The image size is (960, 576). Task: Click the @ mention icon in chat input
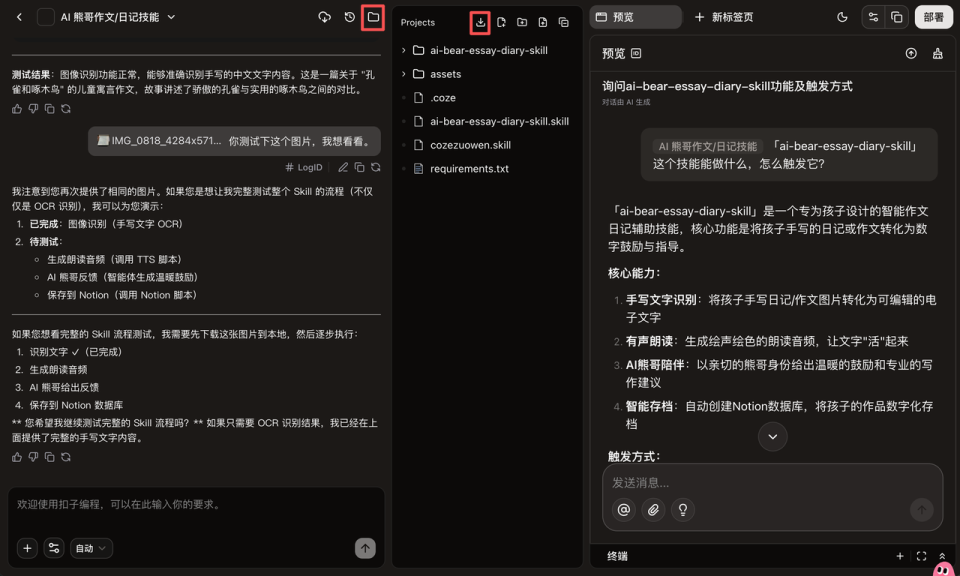[x=623, y=509]
